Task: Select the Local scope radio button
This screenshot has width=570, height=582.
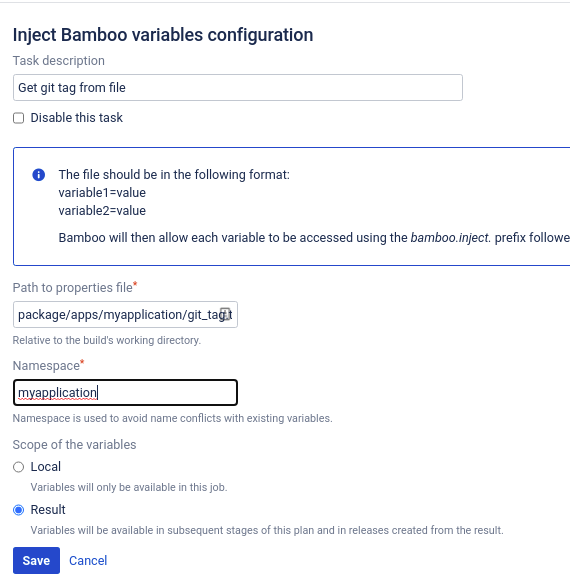Action: pyautogui.click(x=19, y=467)
